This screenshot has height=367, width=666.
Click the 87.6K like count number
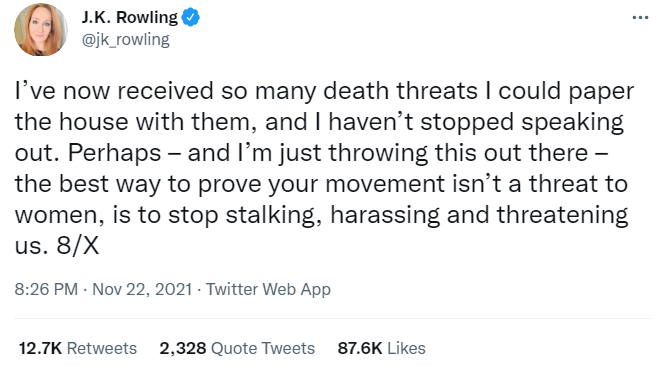pyautogui.click(x=360, y=348)
